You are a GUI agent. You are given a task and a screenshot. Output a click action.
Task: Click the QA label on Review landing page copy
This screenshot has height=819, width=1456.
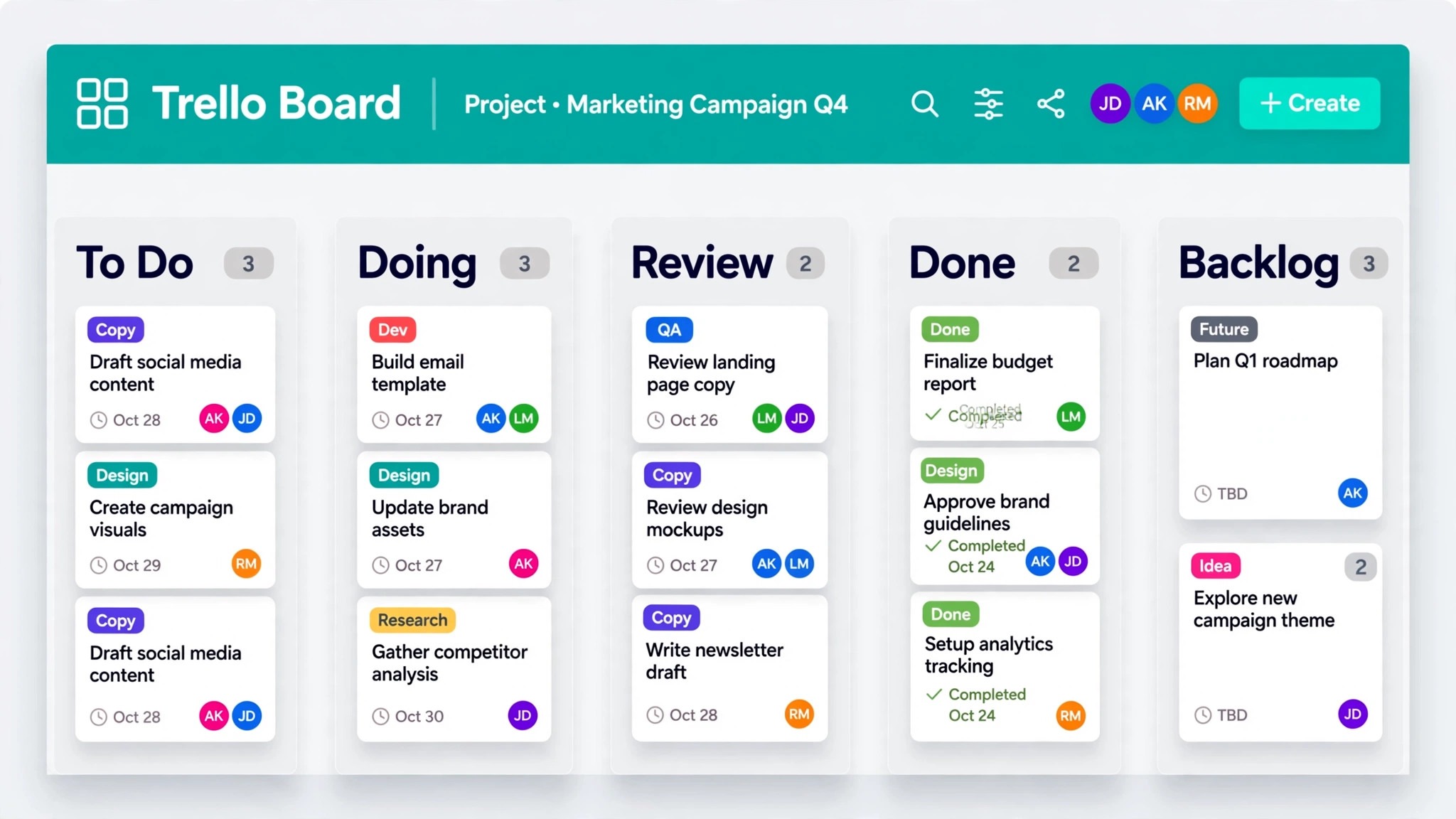click(x=669, y=330)
